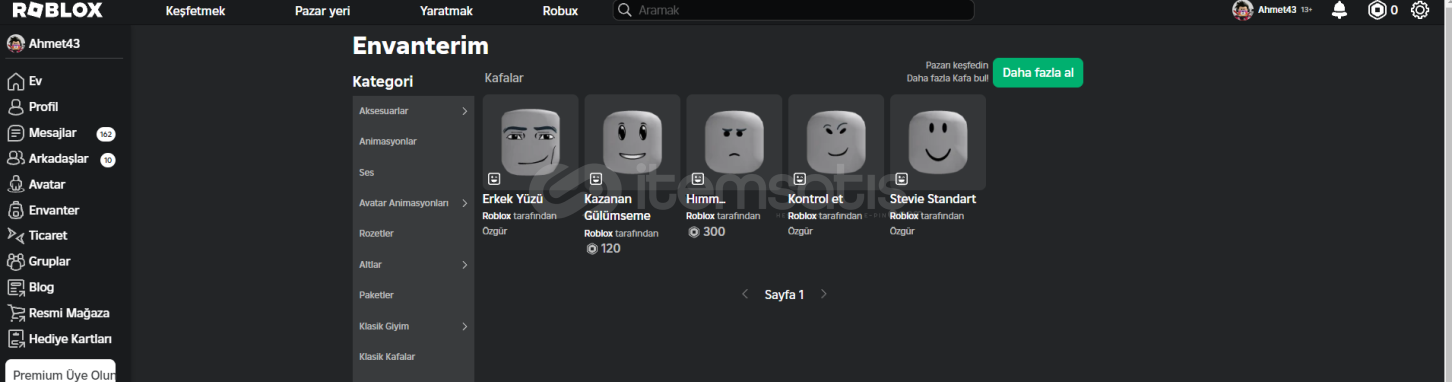
Task: Go to next inventory page arrow
Action: point(824,294)
